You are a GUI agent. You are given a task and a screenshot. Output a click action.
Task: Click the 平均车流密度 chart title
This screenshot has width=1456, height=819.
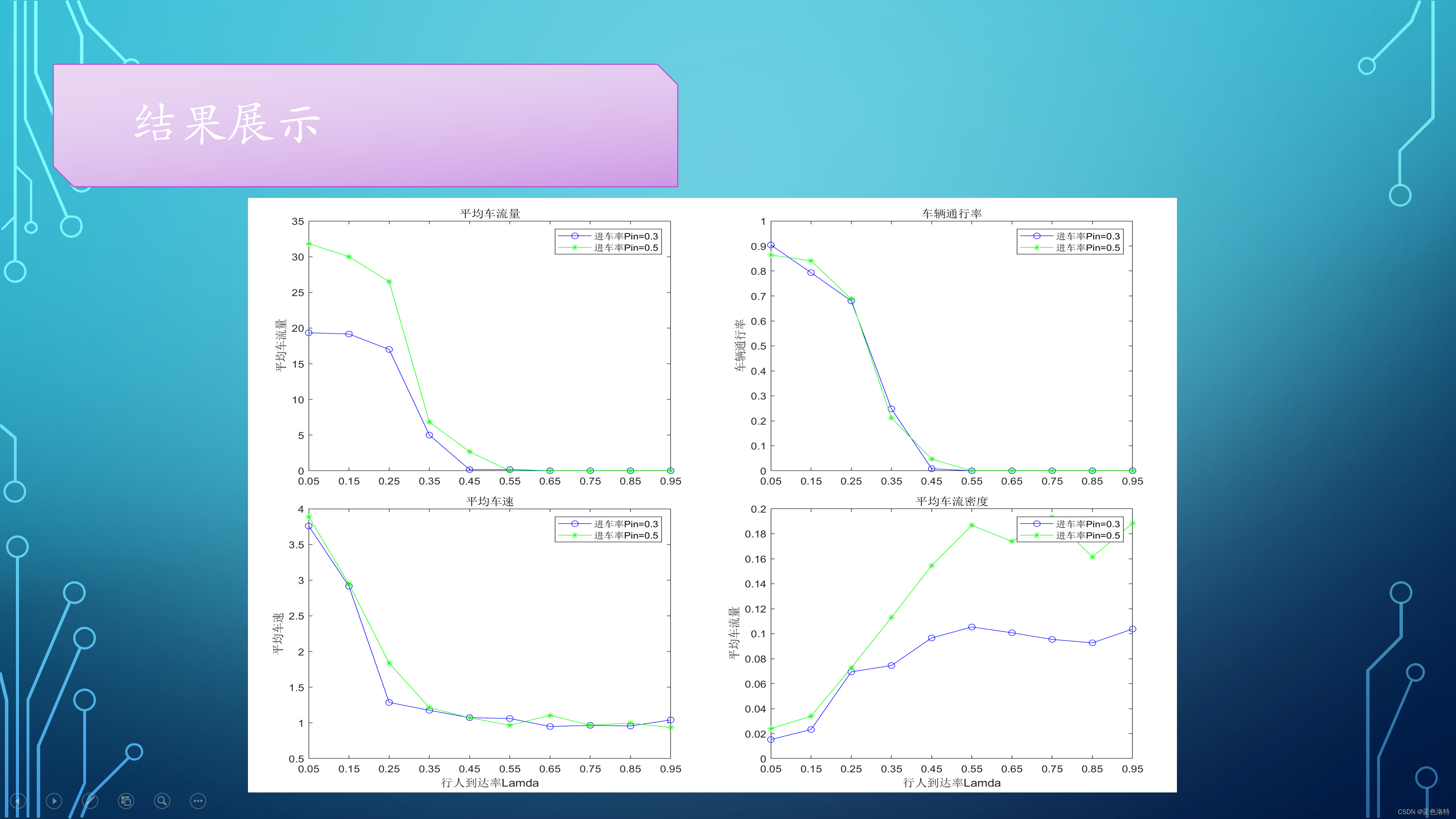(951, 501)
